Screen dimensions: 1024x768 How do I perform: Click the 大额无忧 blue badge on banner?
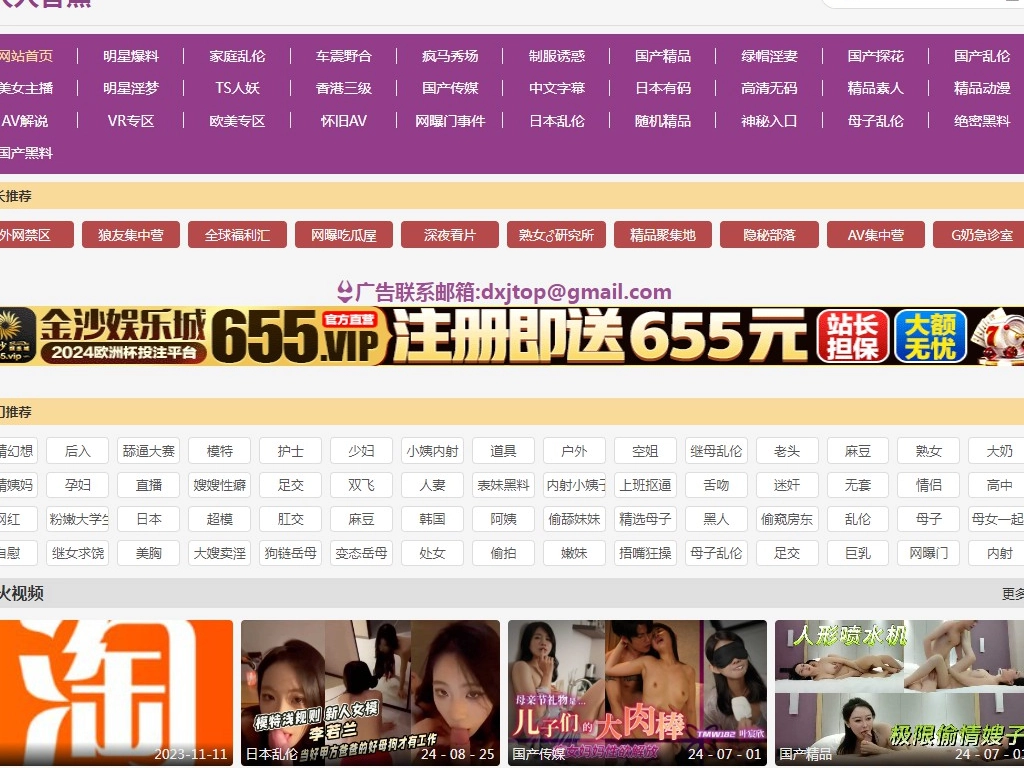click(930, 336)
